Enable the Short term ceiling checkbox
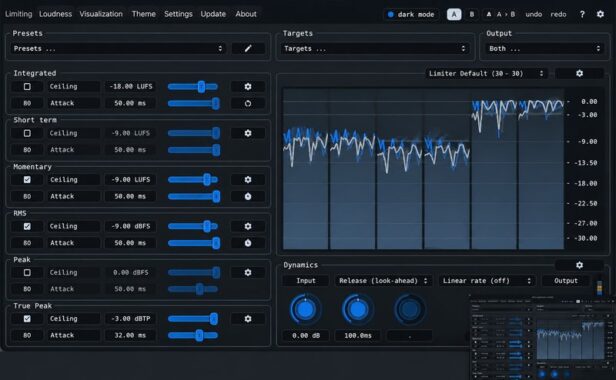616x380 pixels. (x=27, y=133)
